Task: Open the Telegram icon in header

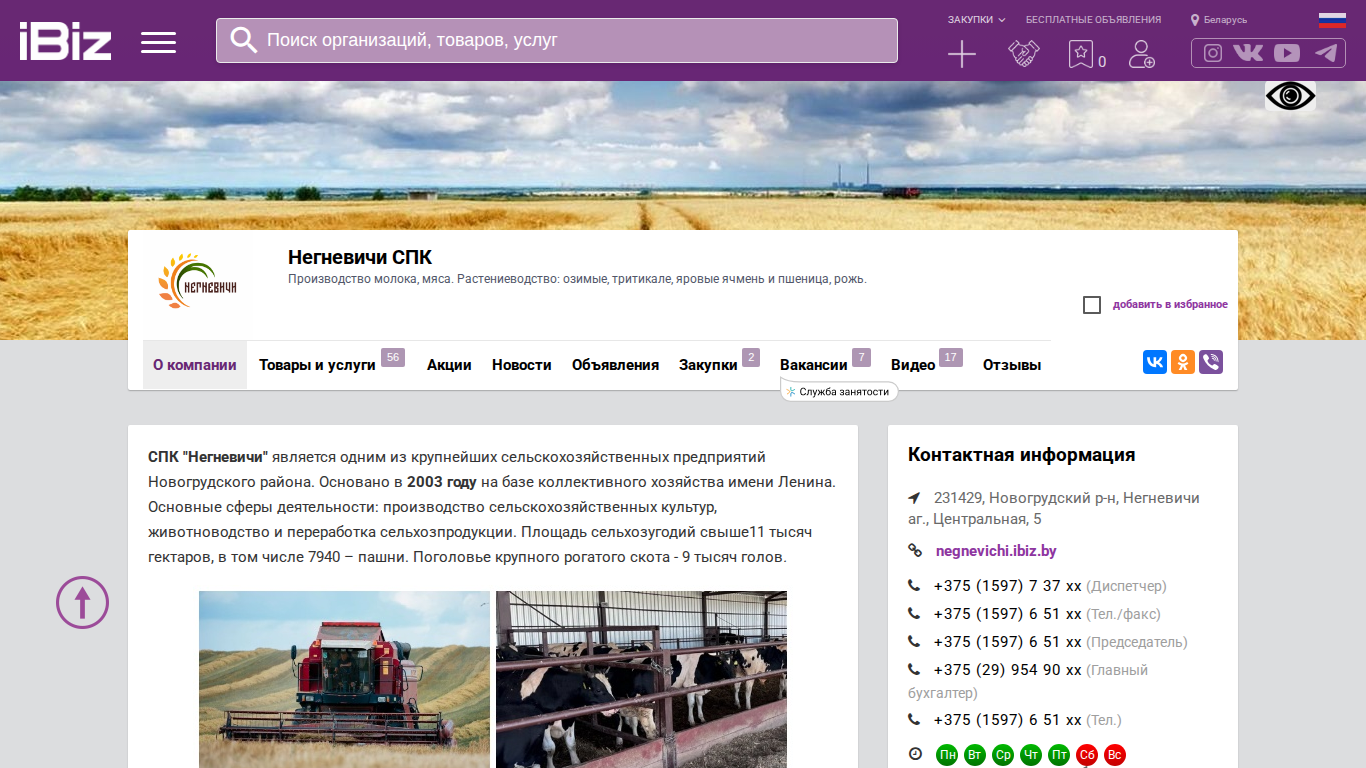Action: point(1326,53)
